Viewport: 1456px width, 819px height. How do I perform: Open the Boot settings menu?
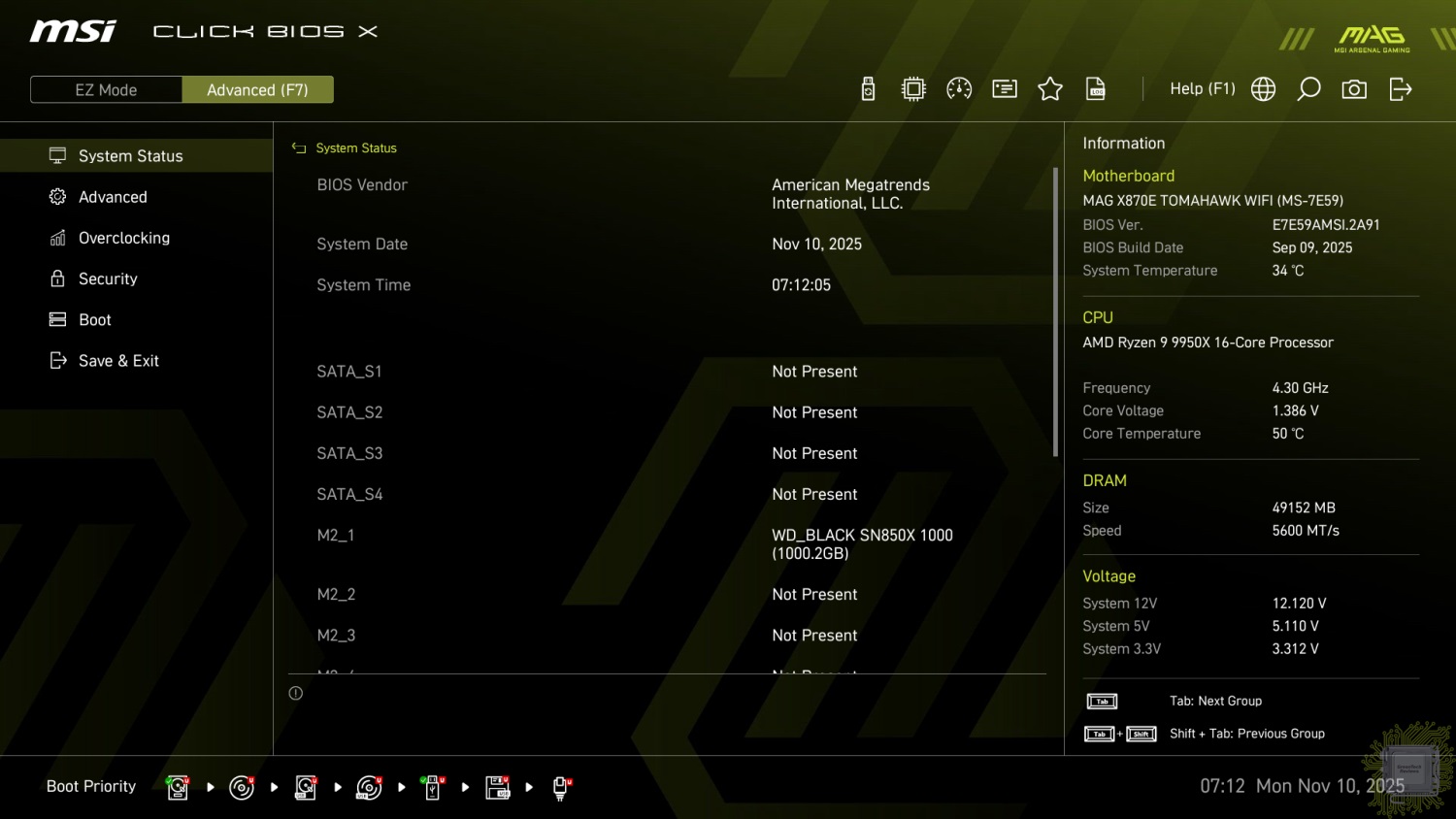tap(94, 320)
